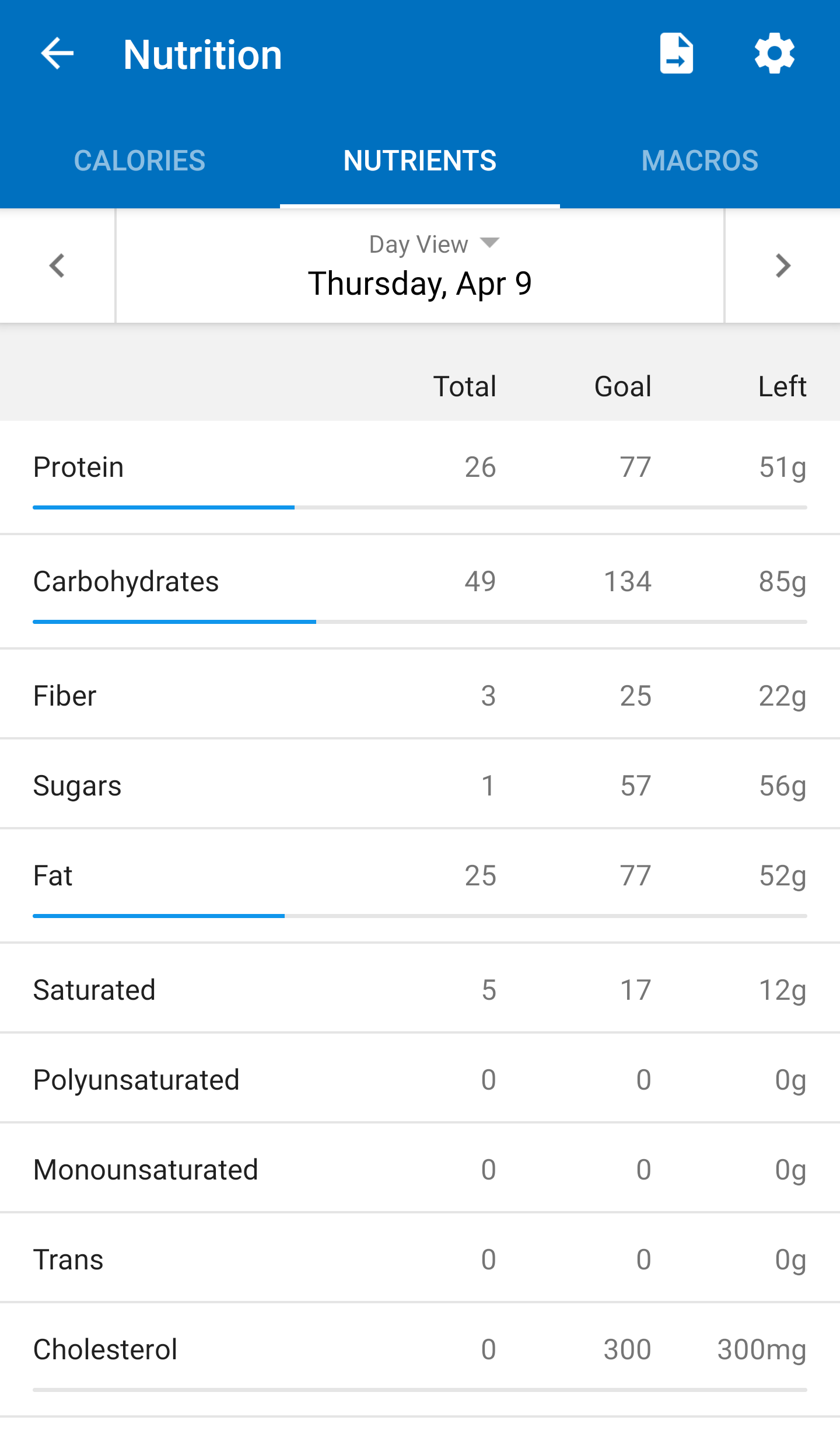Select the Fiber row
The image size is (840, 1441).
[x=420, y=696]
